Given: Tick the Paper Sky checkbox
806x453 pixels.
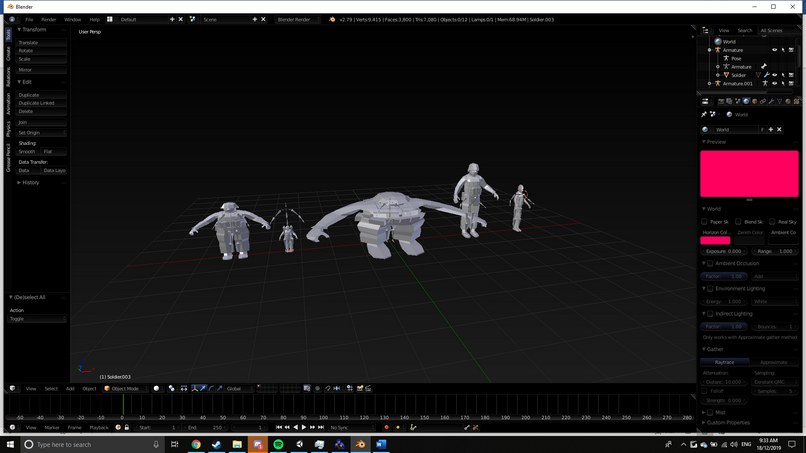Looking at the screenshot, I should pyautogui.click(x=705, y=222).
